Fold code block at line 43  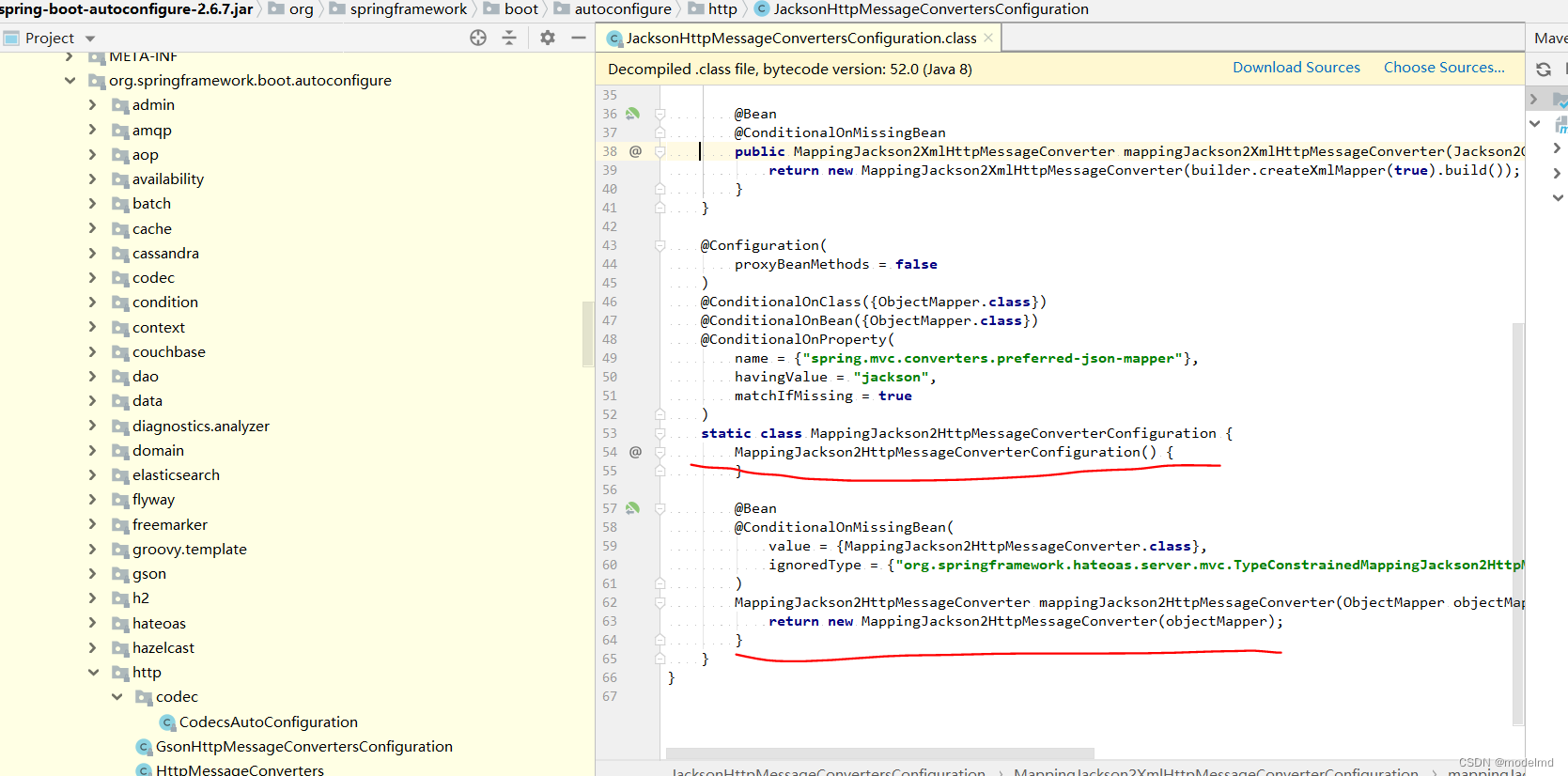click(660, 245)
